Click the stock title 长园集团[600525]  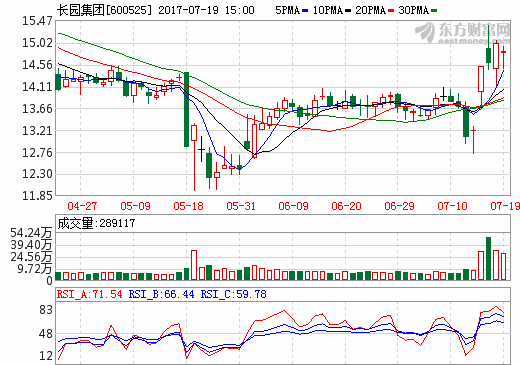point(104,10)
